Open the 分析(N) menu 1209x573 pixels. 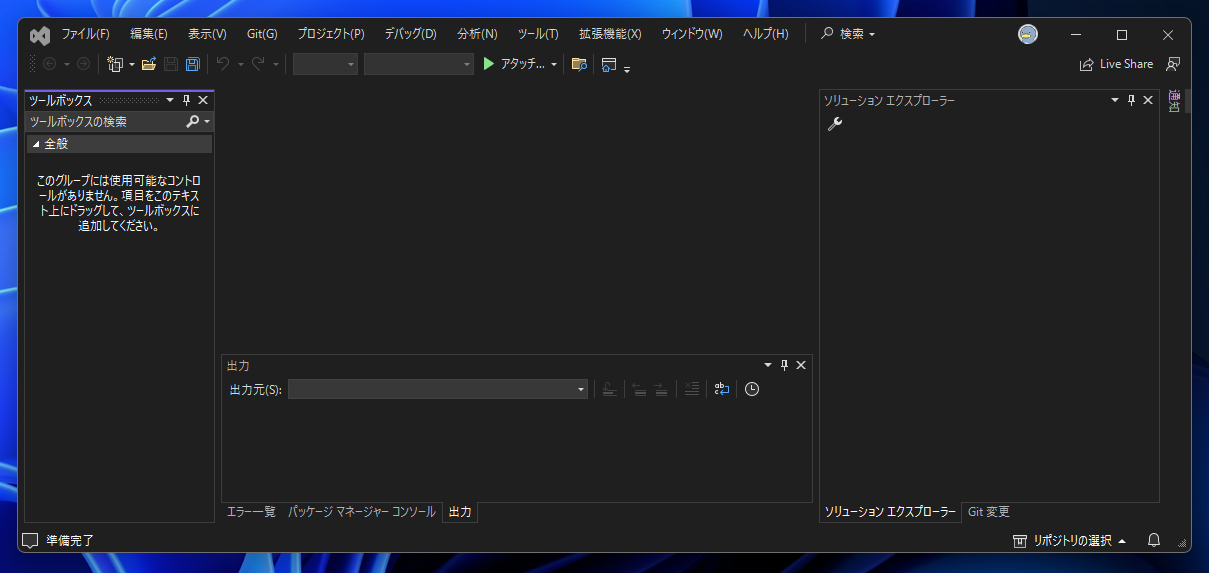tap(477, 34)
